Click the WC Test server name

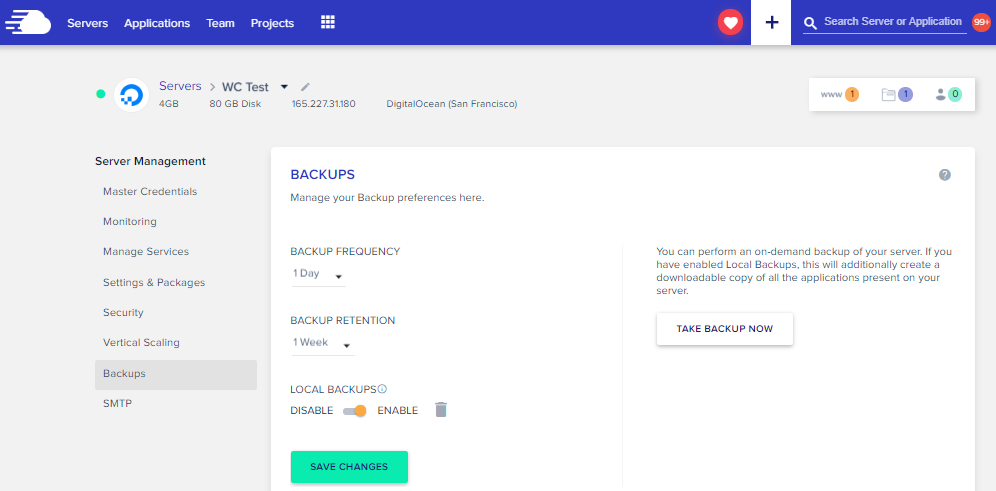click(245, 87)
